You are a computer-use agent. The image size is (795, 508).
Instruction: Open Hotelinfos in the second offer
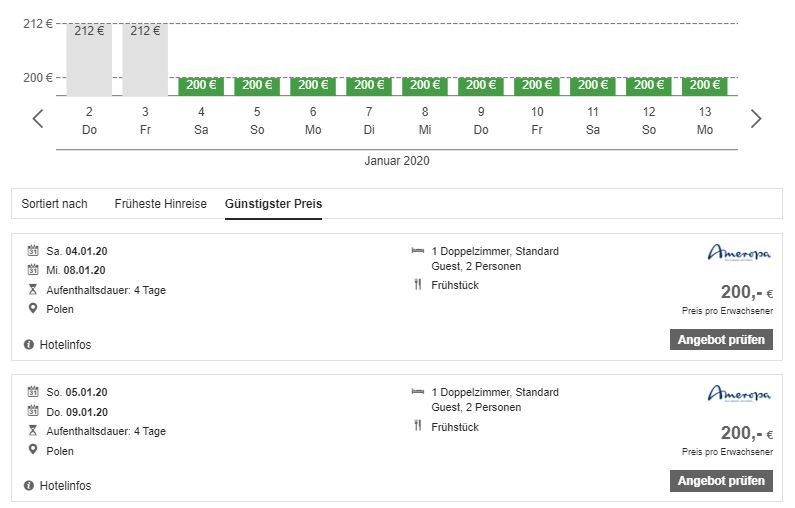[x=65, y=486]
